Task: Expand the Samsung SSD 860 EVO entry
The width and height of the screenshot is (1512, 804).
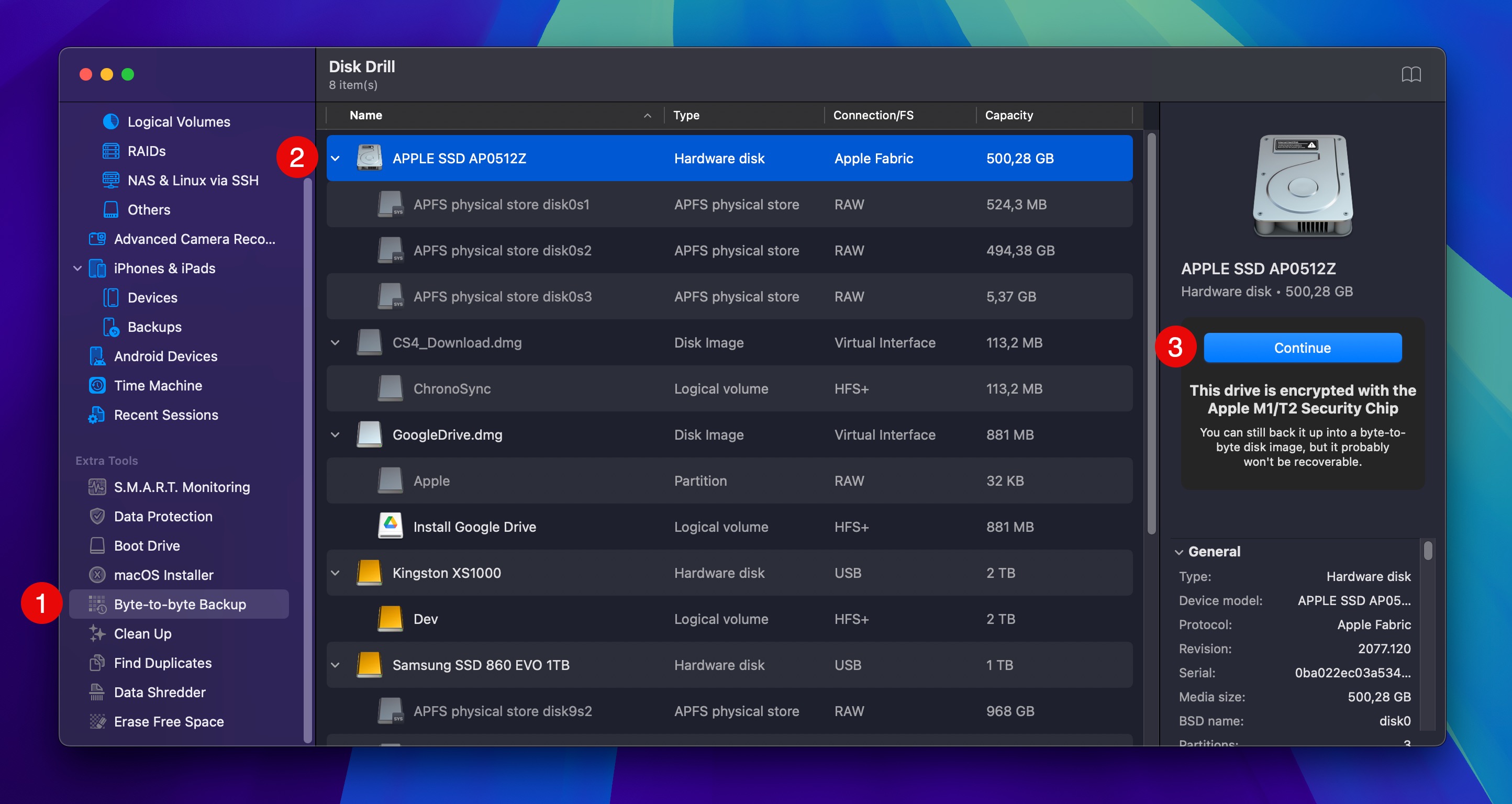Action: pos(335,664)
